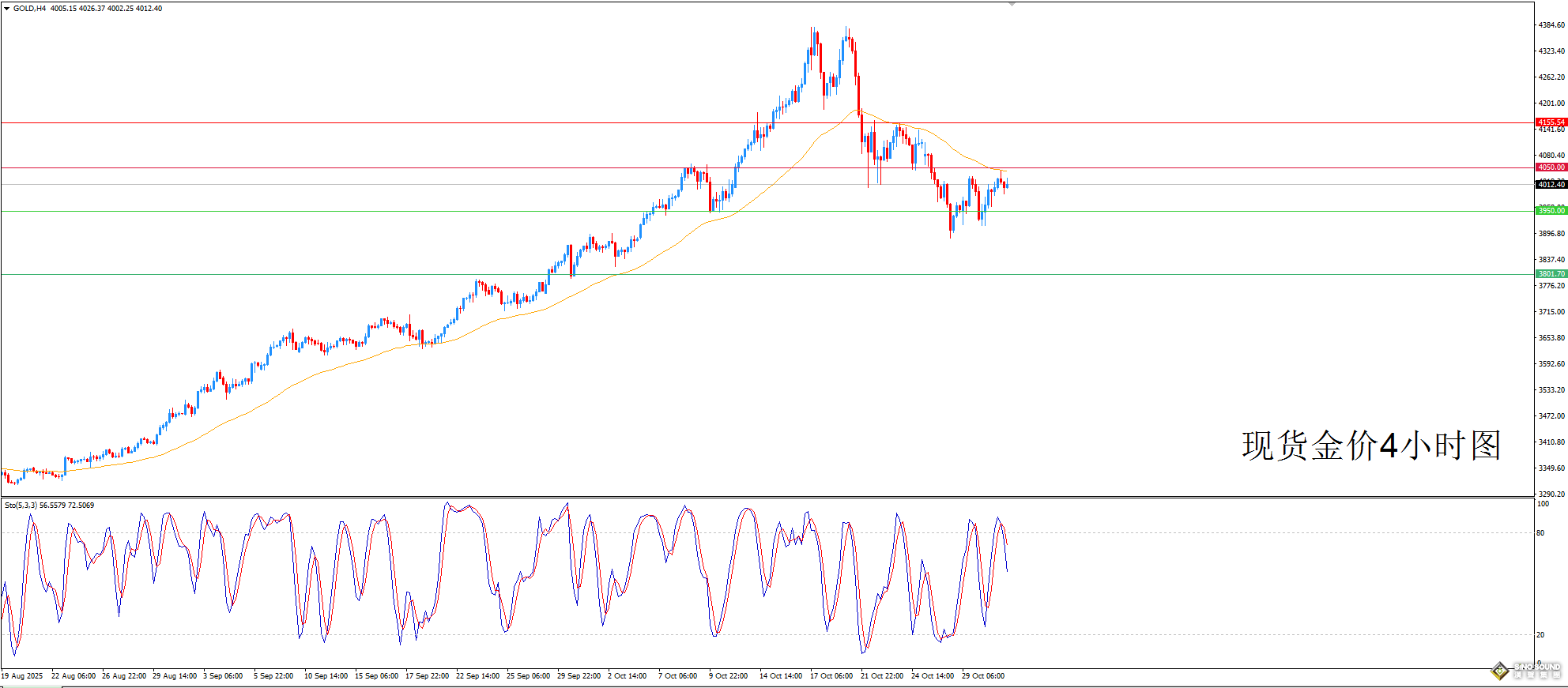
Task: Click the 17 Oct 06:00 date label
Action: pyautogui.click(x=831, y=676)
